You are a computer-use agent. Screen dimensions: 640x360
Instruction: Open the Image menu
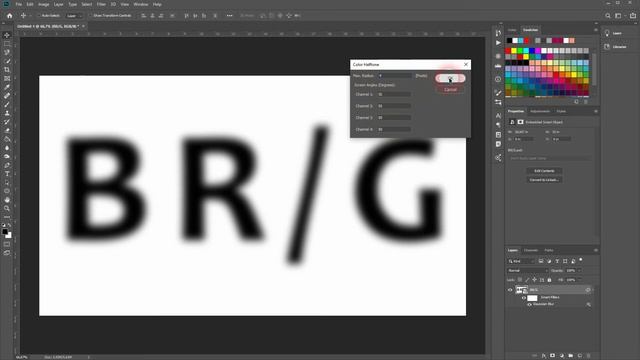pyautogui.click(x=43, y=4)
